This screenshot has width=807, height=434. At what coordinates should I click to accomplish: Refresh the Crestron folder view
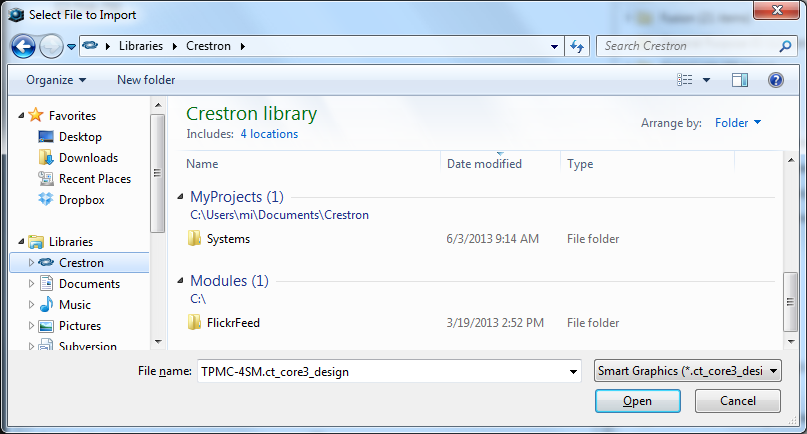coord(577,46)
